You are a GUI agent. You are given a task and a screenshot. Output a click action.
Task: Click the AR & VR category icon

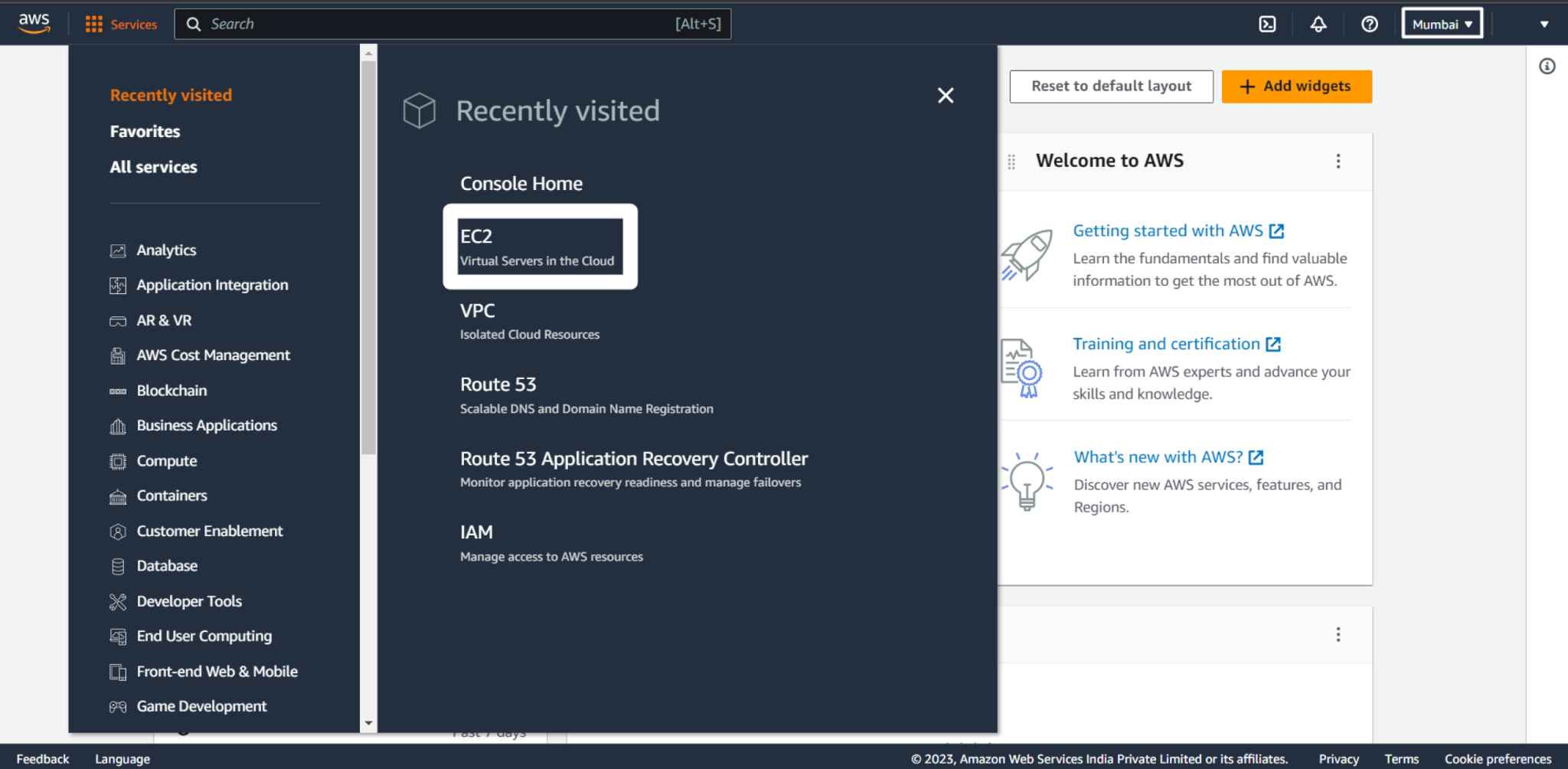118,321
